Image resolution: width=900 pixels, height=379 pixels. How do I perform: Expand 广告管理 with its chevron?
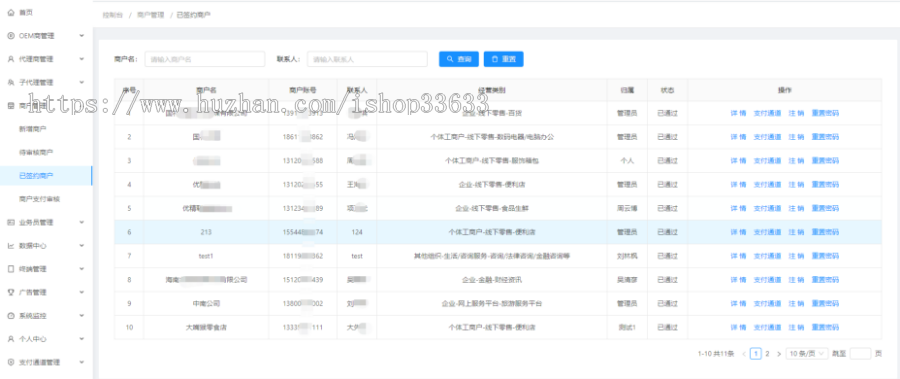[x=82, y=292]
